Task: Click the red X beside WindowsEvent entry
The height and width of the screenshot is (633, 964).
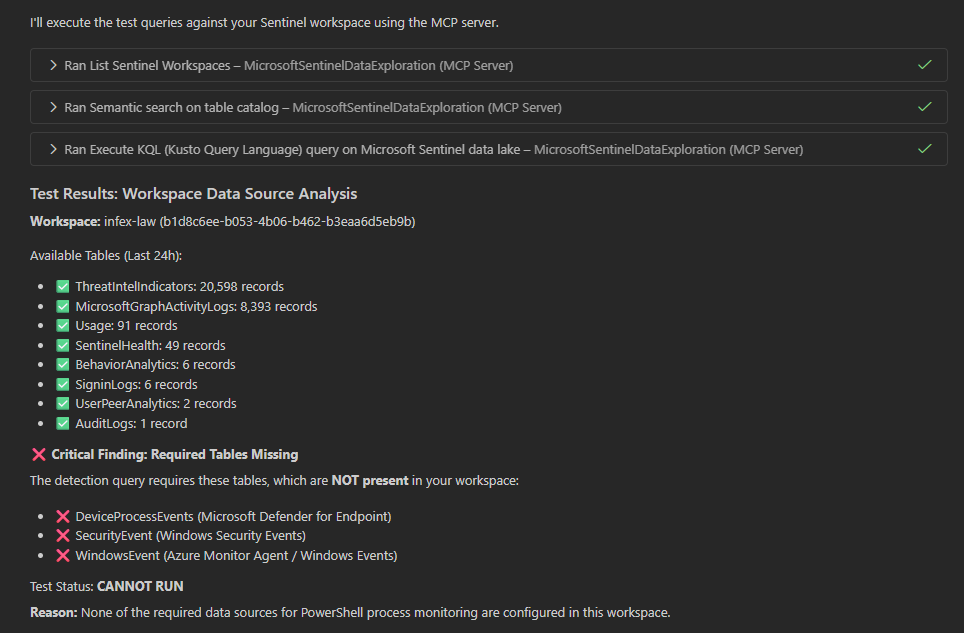Action: coord(63,555)
